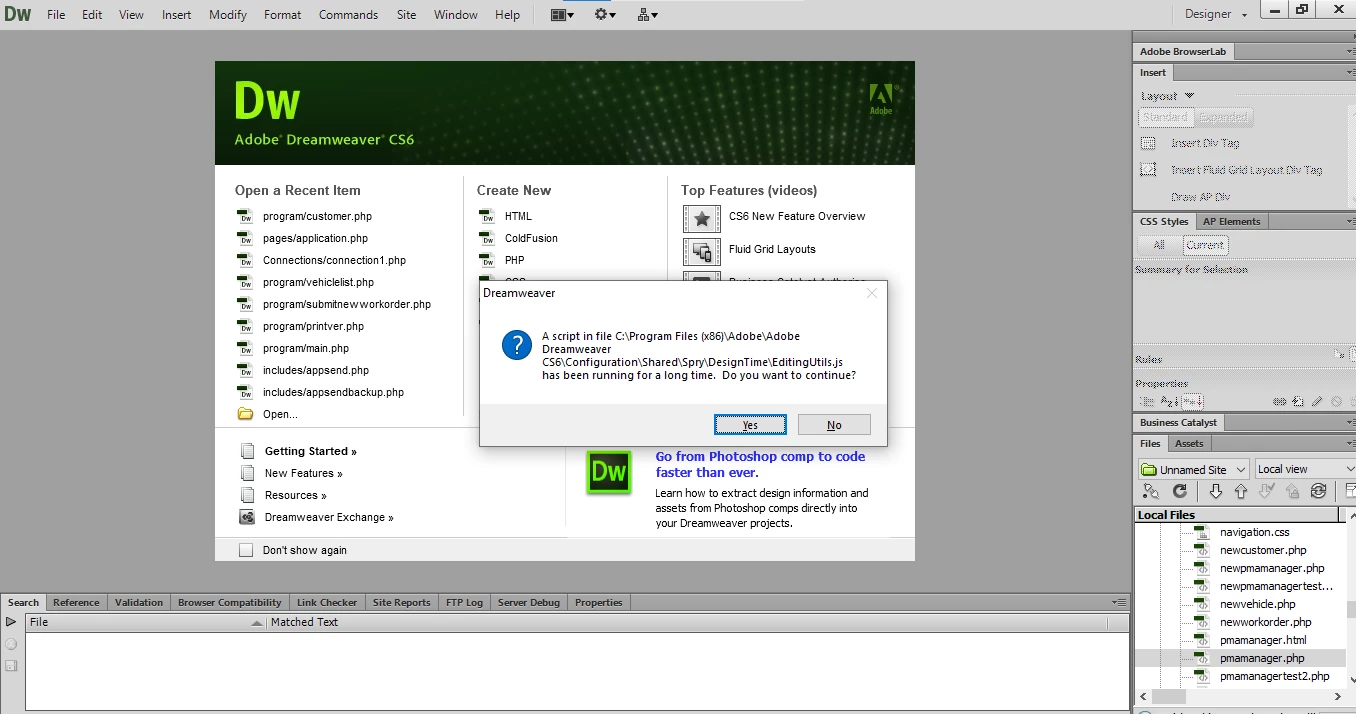Click the Connect to remote server icon
The width and height of the screenshot is (1356, 714).
pos(1151,491)
